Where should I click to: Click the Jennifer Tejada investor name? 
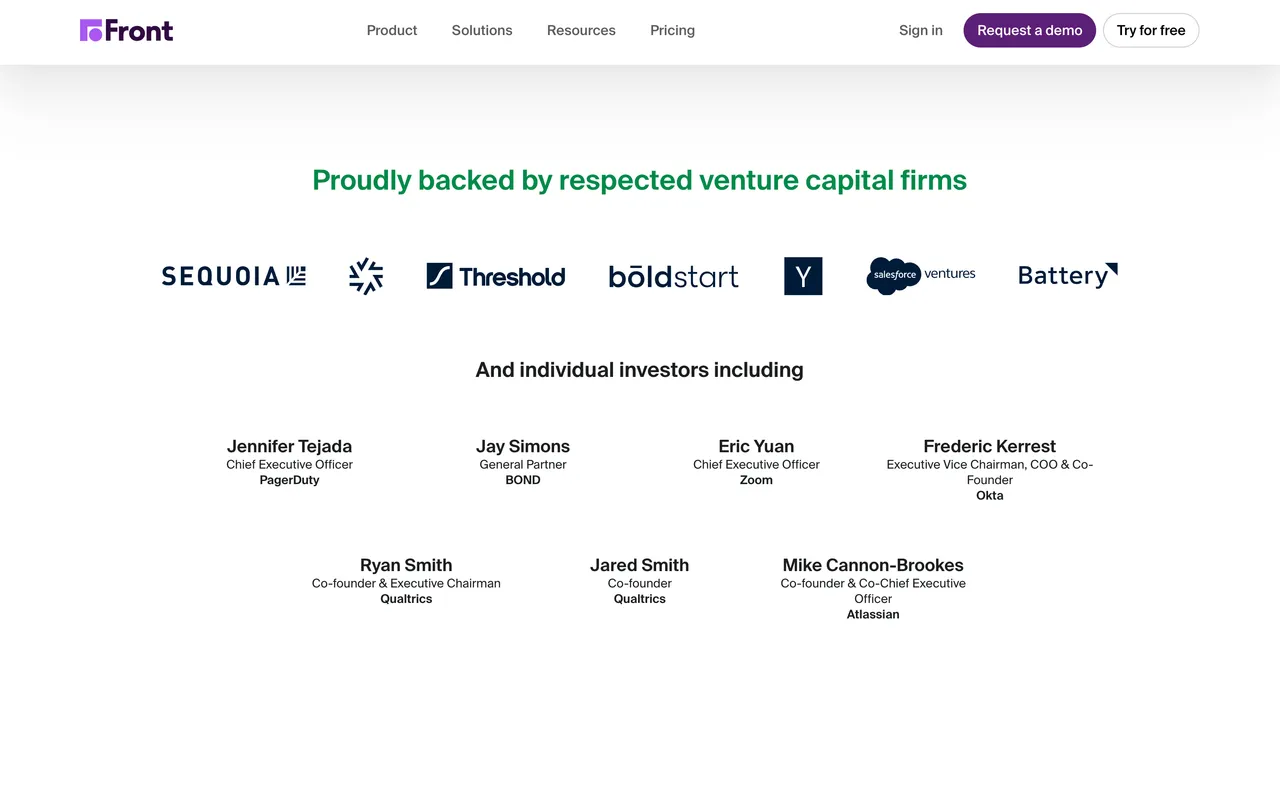[x=289, y=446]
